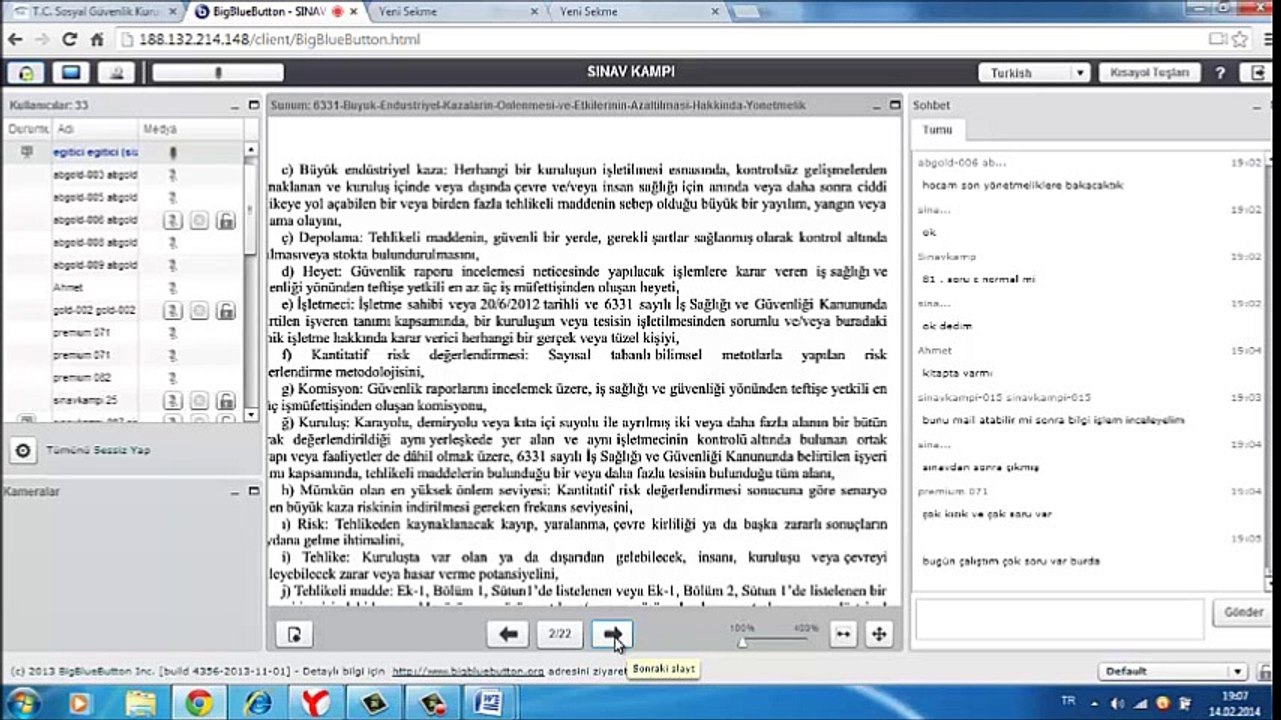Select the Tümü chat tab
The image size is (1281, 720).
[x=937, y=130]
